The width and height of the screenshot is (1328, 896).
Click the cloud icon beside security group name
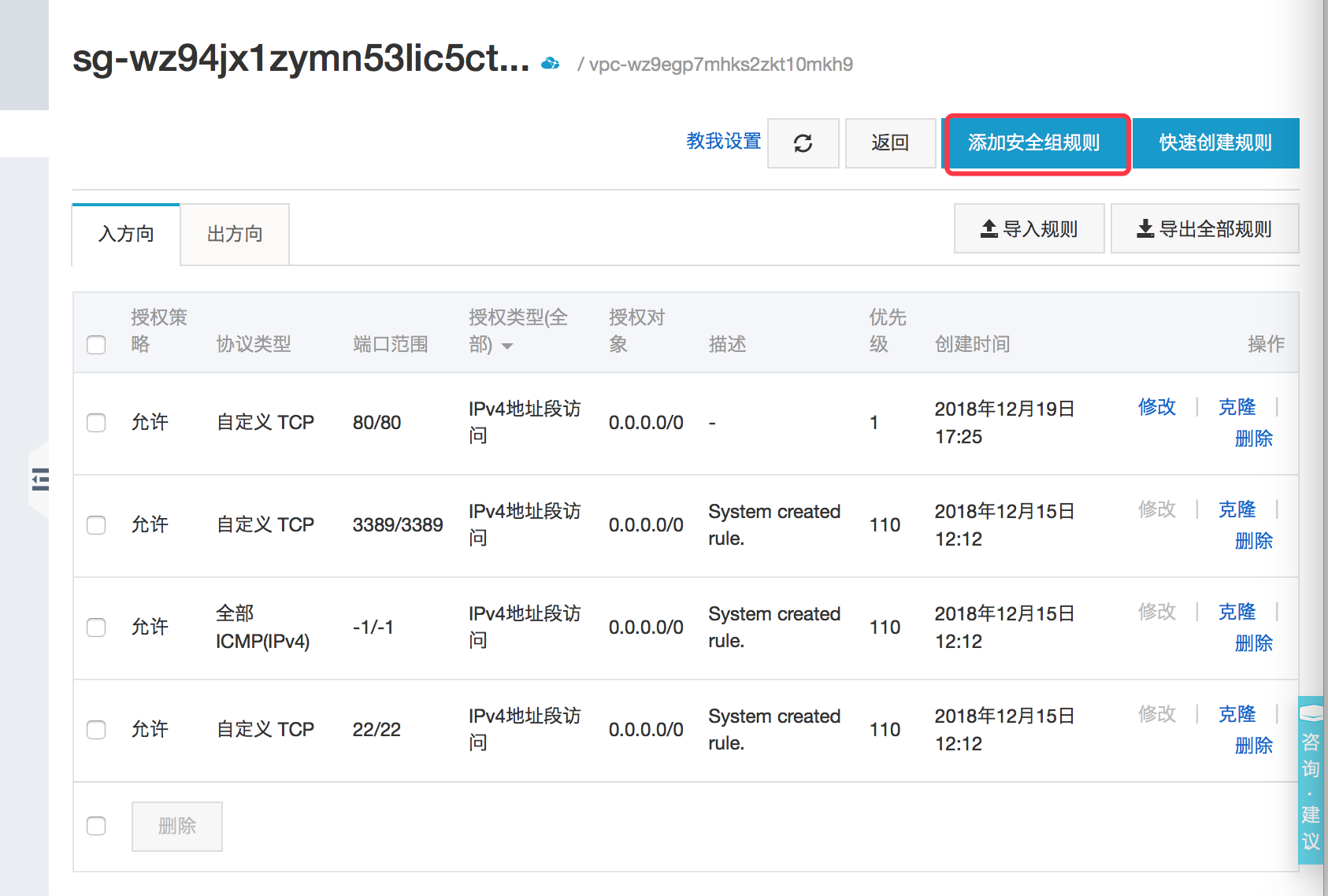tap(551, 63)
